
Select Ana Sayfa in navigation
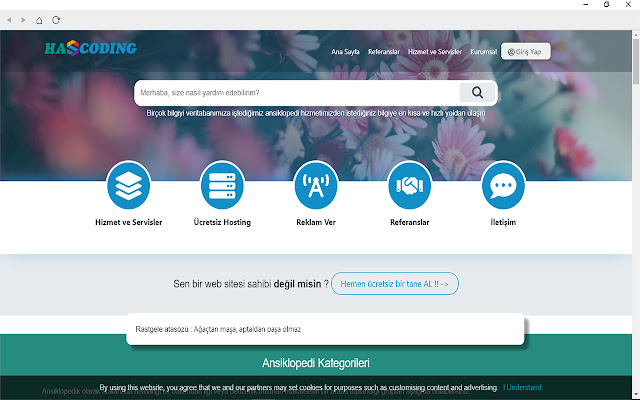pos(345,52)
